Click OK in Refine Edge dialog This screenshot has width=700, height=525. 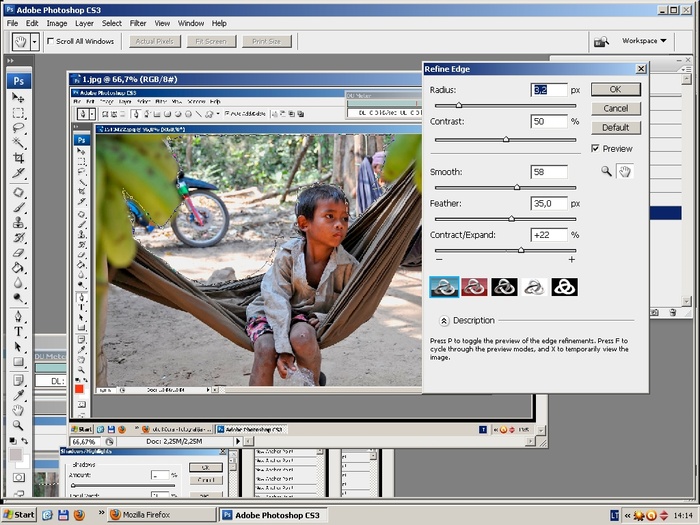[x=615, y=89]
